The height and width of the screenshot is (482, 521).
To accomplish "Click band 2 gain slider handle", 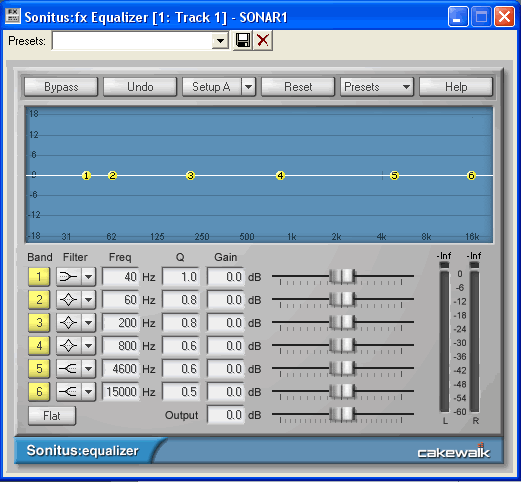I will click(342, 299).
